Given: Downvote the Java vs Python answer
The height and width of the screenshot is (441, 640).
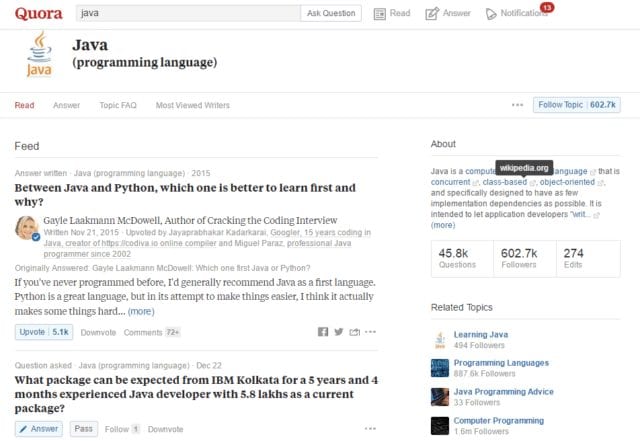Looking at the screenshot, I should tap(98, 332).
